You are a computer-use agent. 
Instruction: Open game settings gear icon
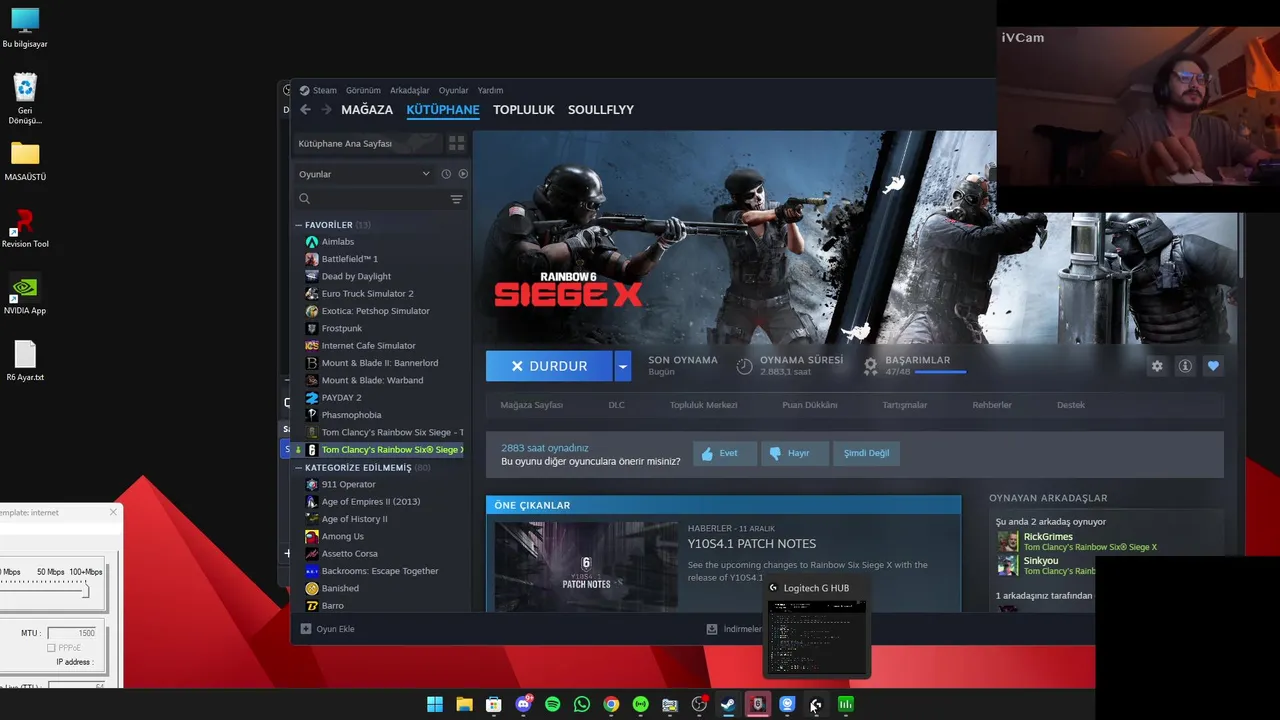pyautogui.click(x=1157, y=366)
